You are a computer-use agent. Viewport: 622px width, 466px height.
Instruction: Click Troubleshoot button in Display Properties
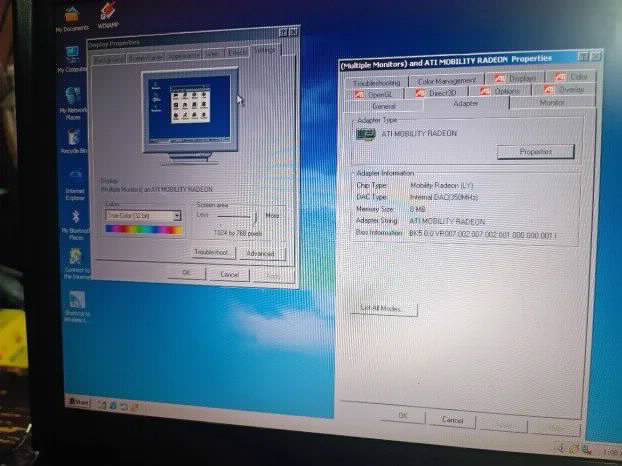214,253
